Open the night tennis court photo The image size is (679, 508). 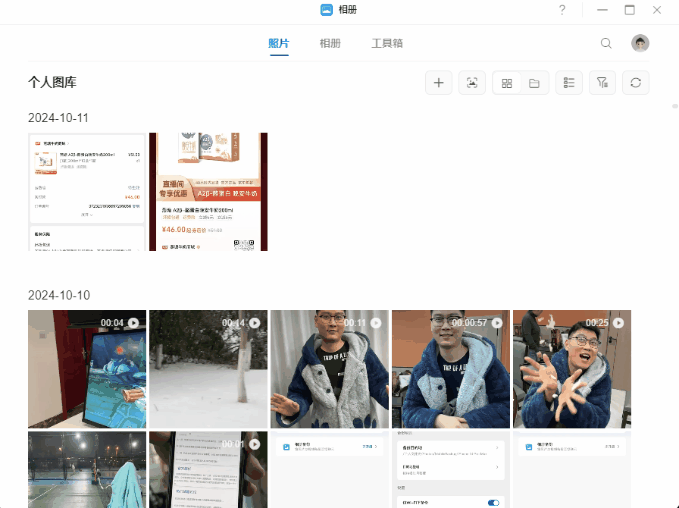tap(87, 469)
